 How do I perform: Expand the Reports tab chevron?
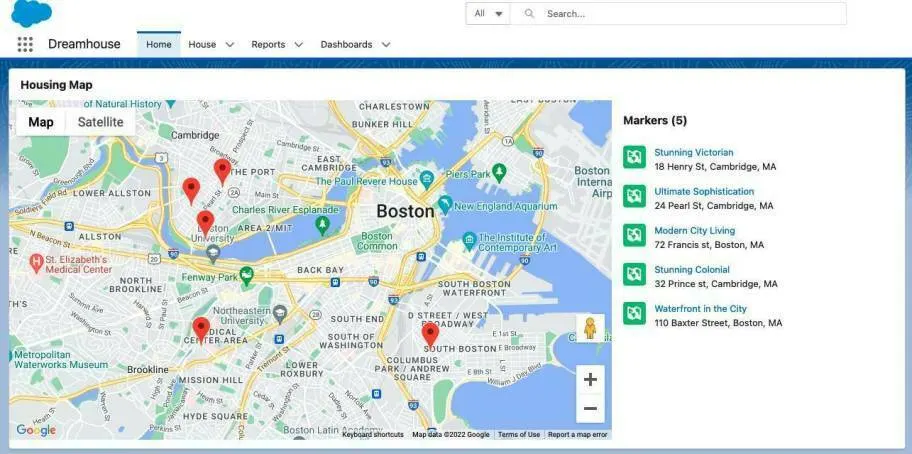[x=298, y=45]
